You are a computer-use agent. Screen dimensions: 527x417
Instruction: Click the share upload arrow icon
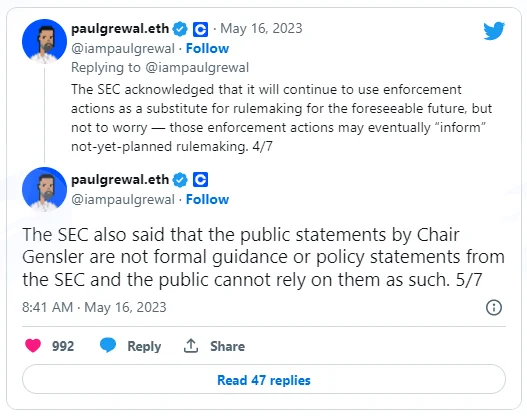click(x=191, y=346)
